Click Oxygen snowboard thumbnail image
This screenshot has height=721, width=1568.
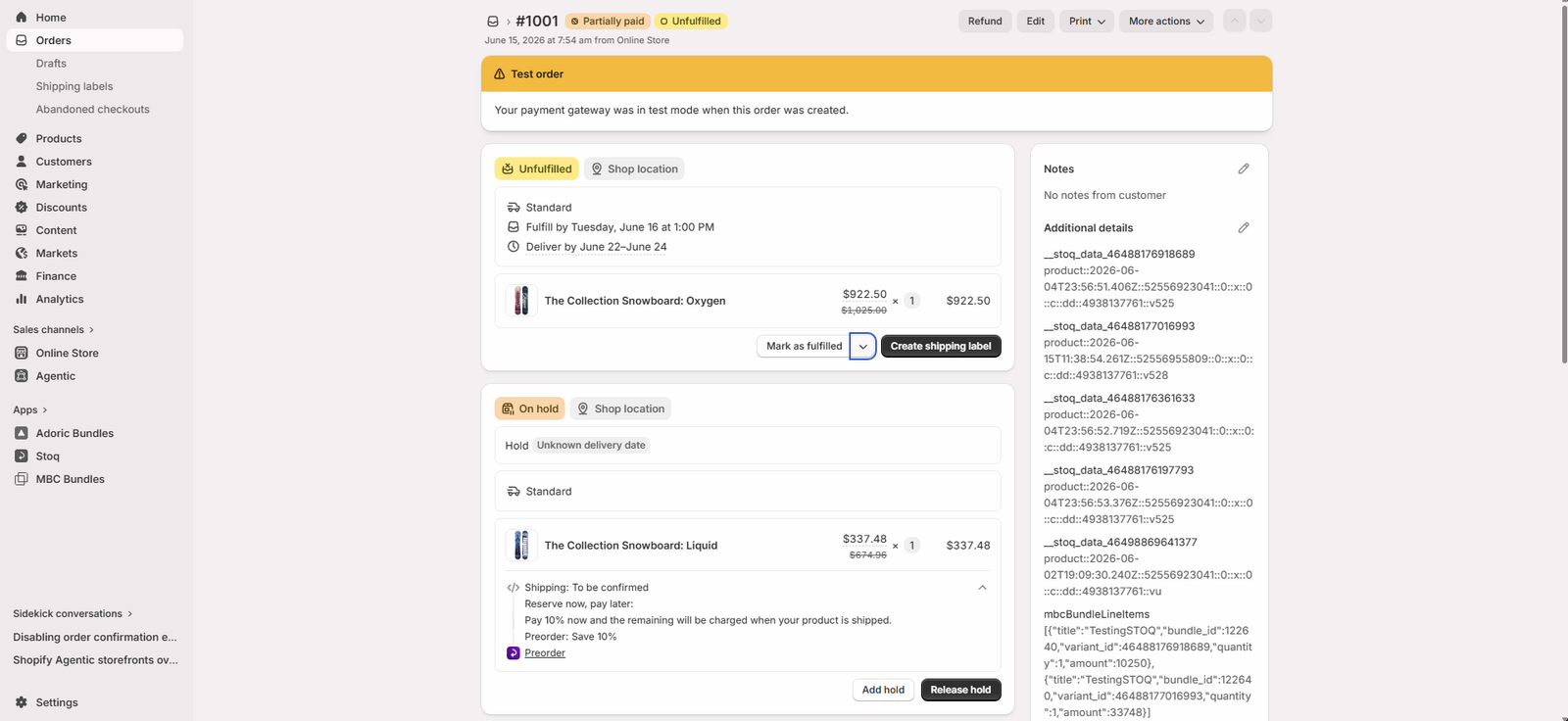(521, 301)
